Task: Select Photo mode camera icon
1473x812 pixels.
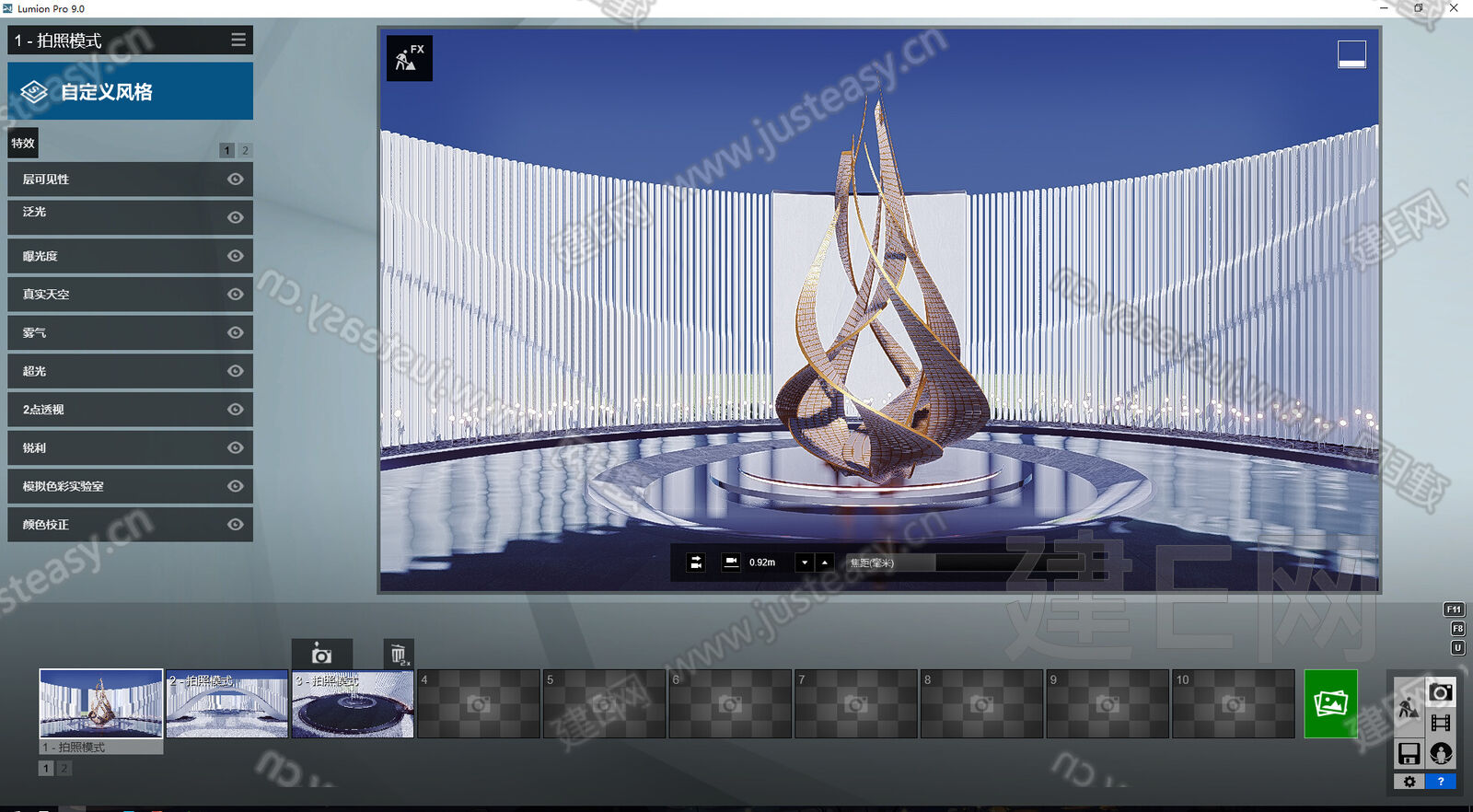Action: tap(1441, 692)
